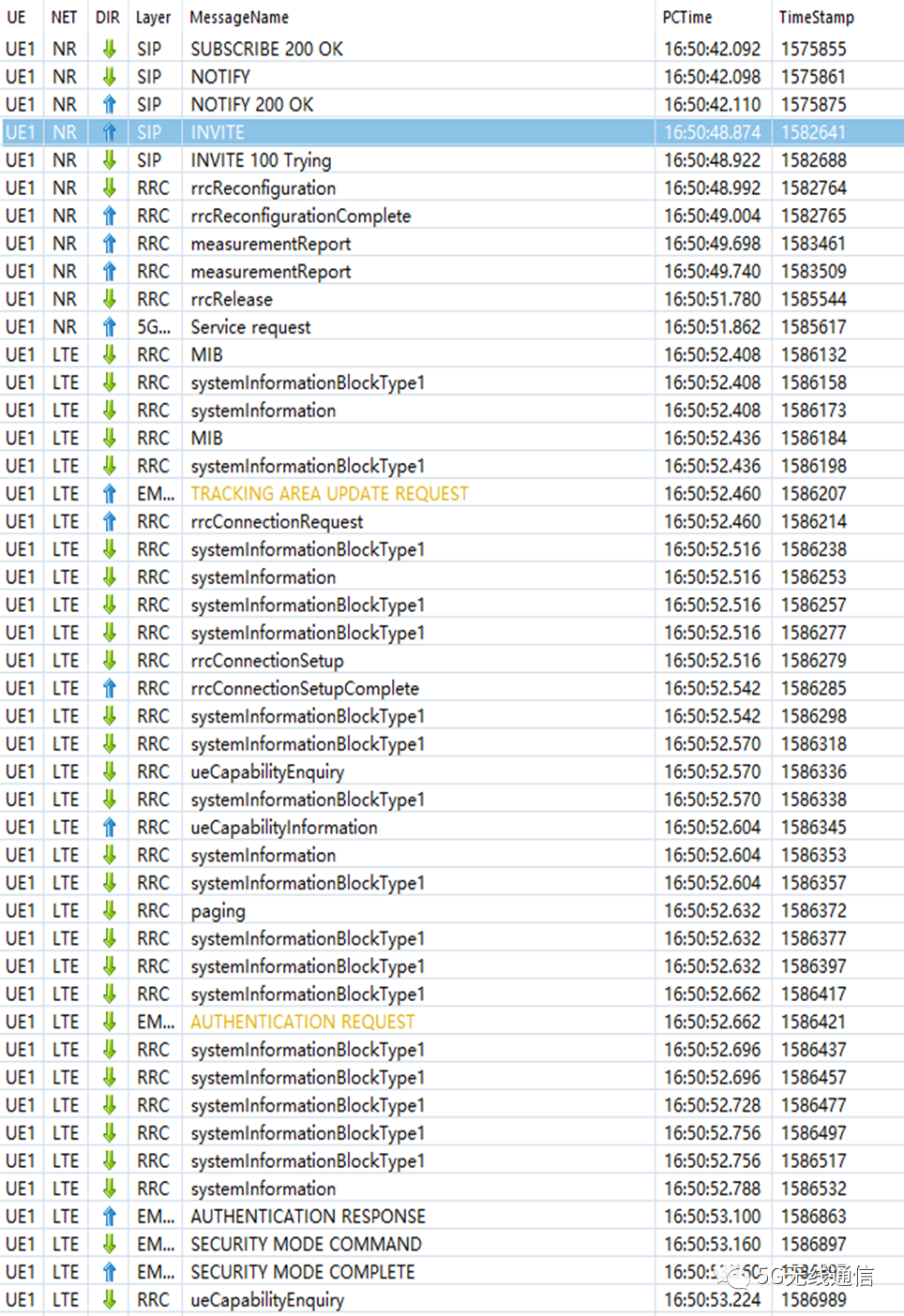Viewport: 904px width, 1316px height.
Task: Click the up arrow in Service request row
Action: pos(110,327)
